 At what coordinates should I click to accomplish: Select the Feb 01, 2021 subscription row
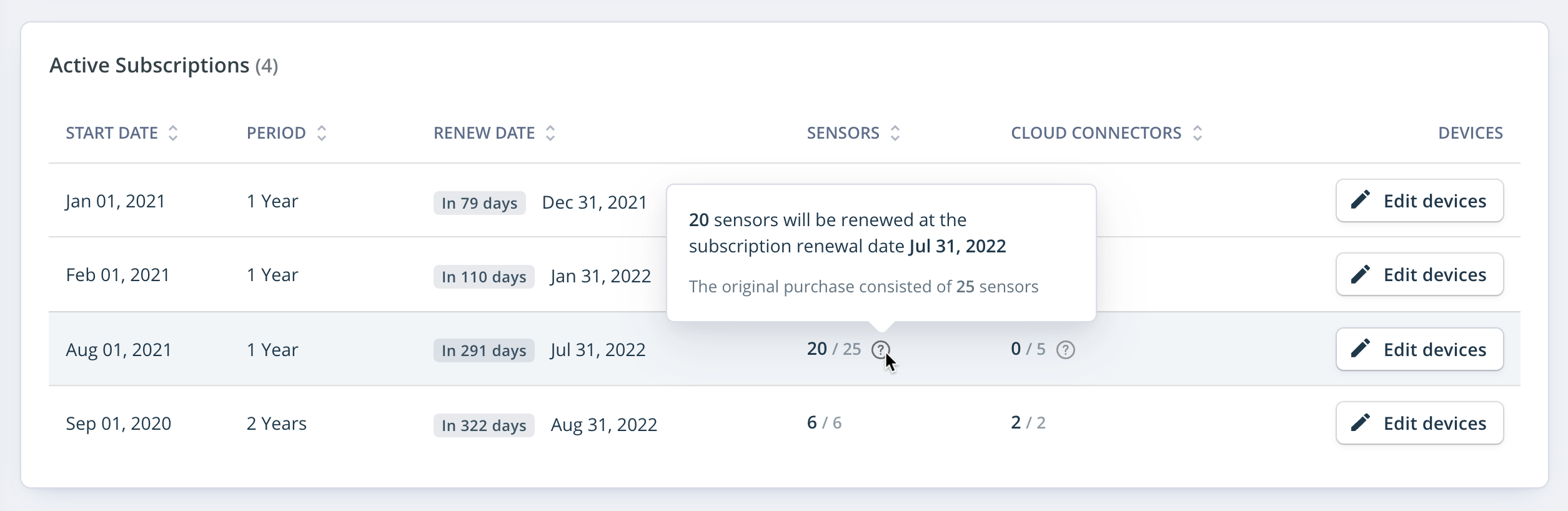(784, 274)
